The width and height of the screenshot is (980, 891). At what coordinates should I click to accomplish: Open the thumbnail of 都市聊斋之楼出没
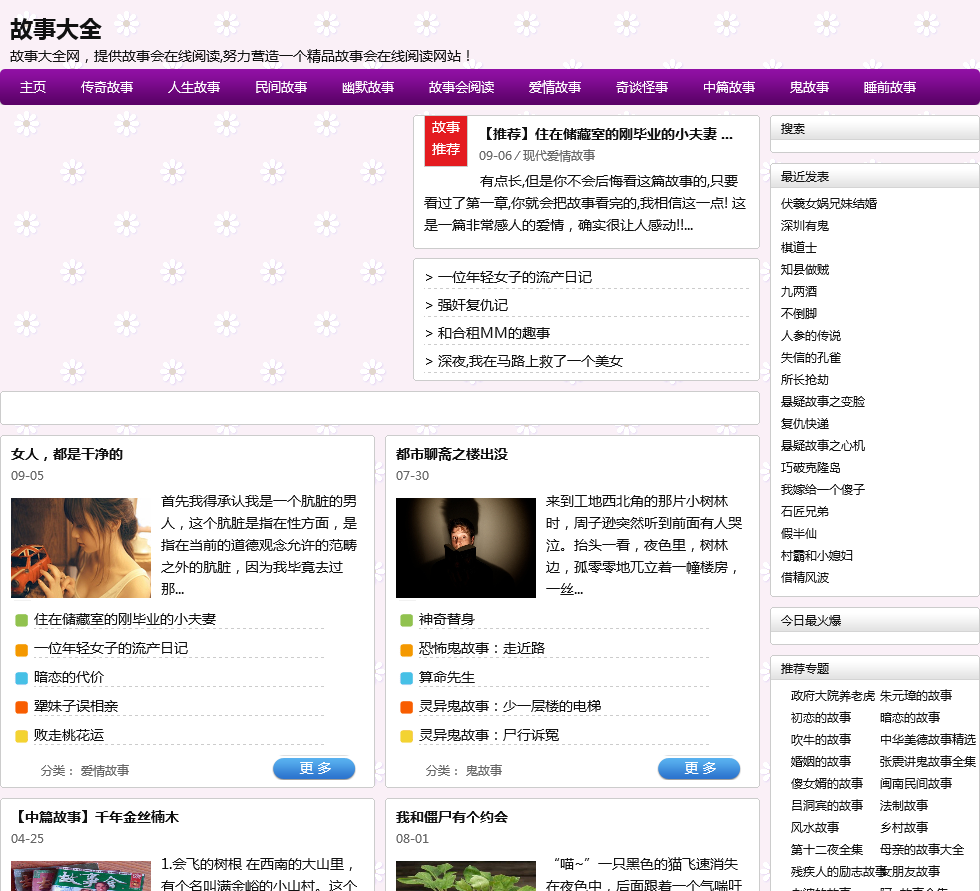[x=466, y=548]
